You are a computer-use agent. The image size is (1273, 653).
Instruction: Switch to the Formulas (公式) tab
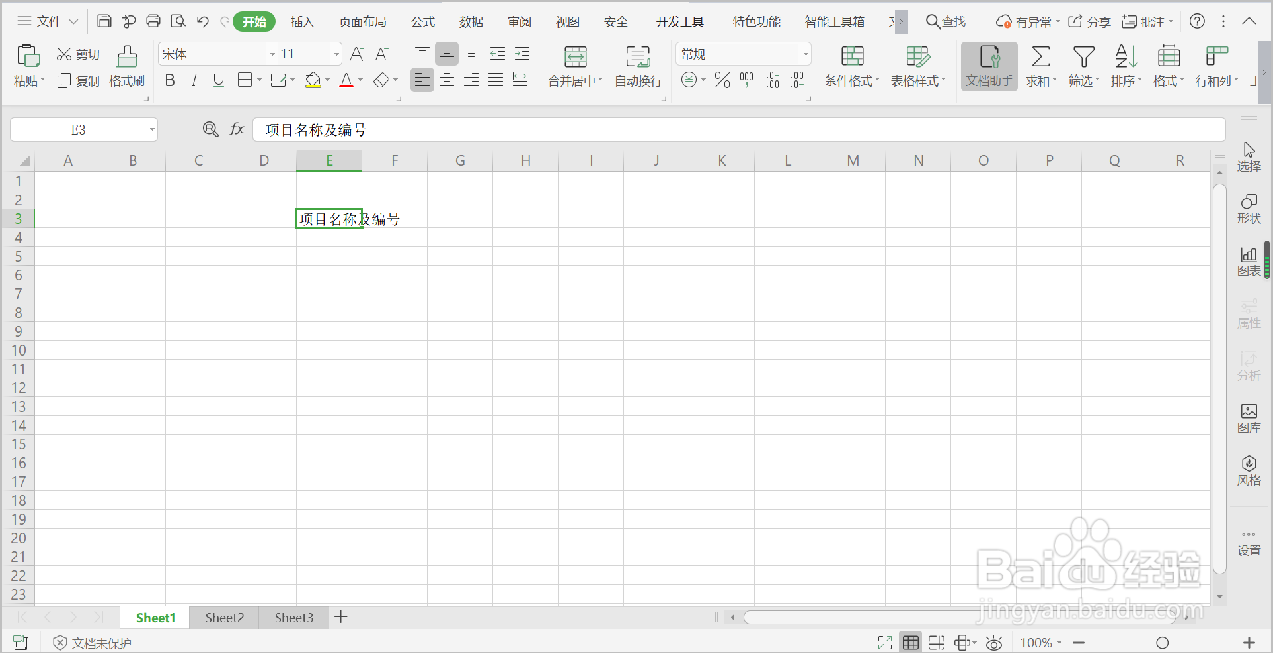(x=423, y=21)
